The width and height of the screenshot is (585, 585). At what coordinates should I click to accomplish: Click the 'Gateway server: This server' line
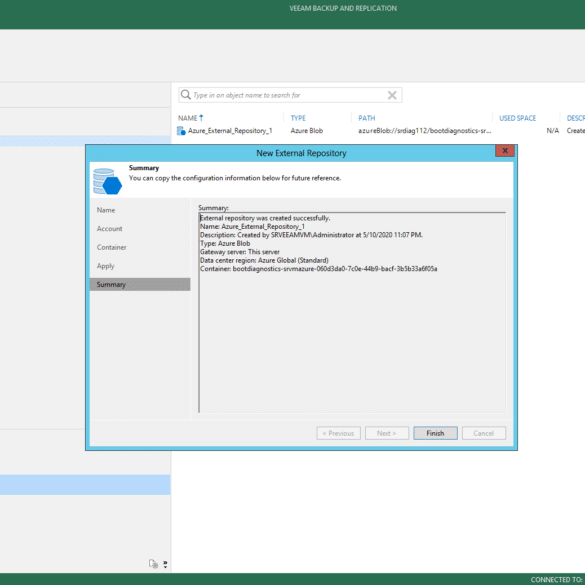pyautogui.click(x=240, y=252)
